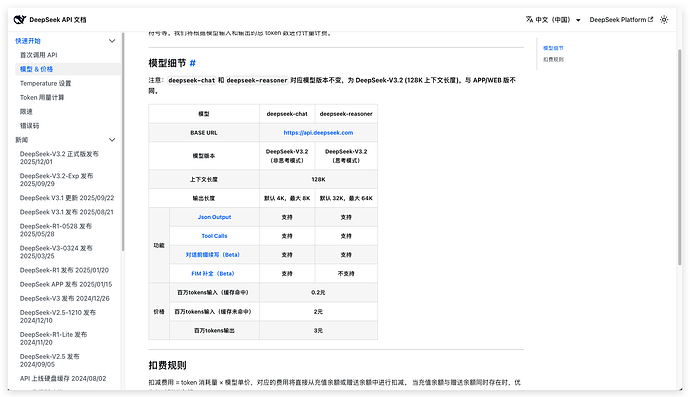690x397 pixels.
Task: Click the 上下文长度 row label
Action: [x=204, y=180]
